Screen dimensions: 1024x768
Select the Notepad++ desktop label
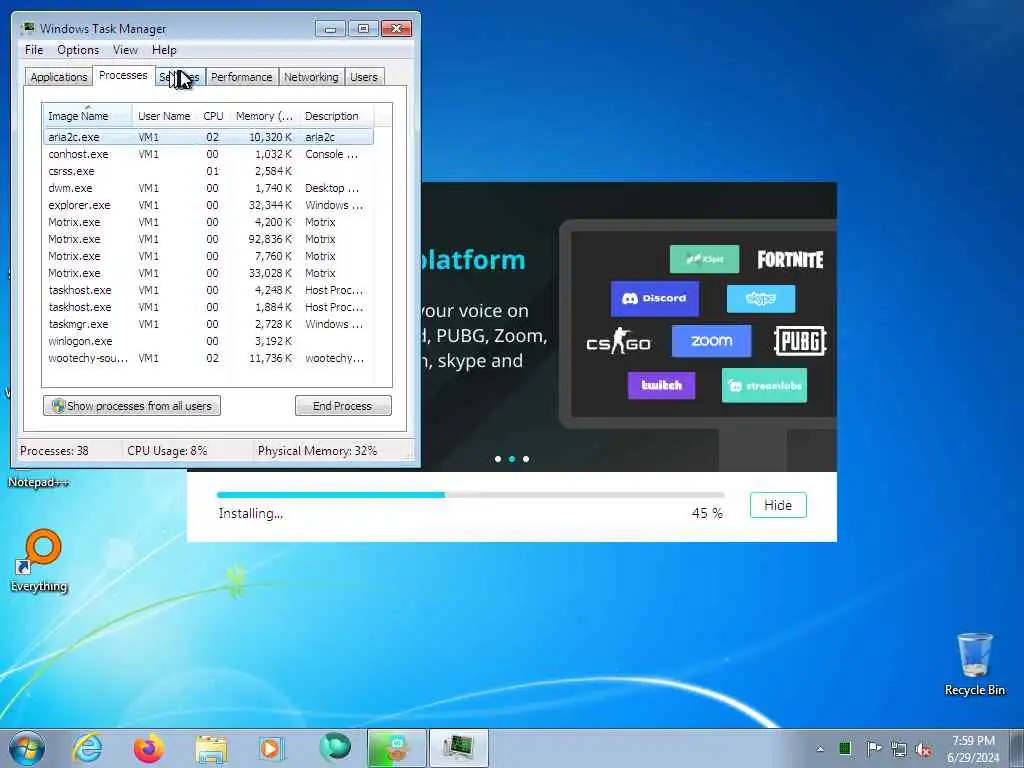coord(38,483)
